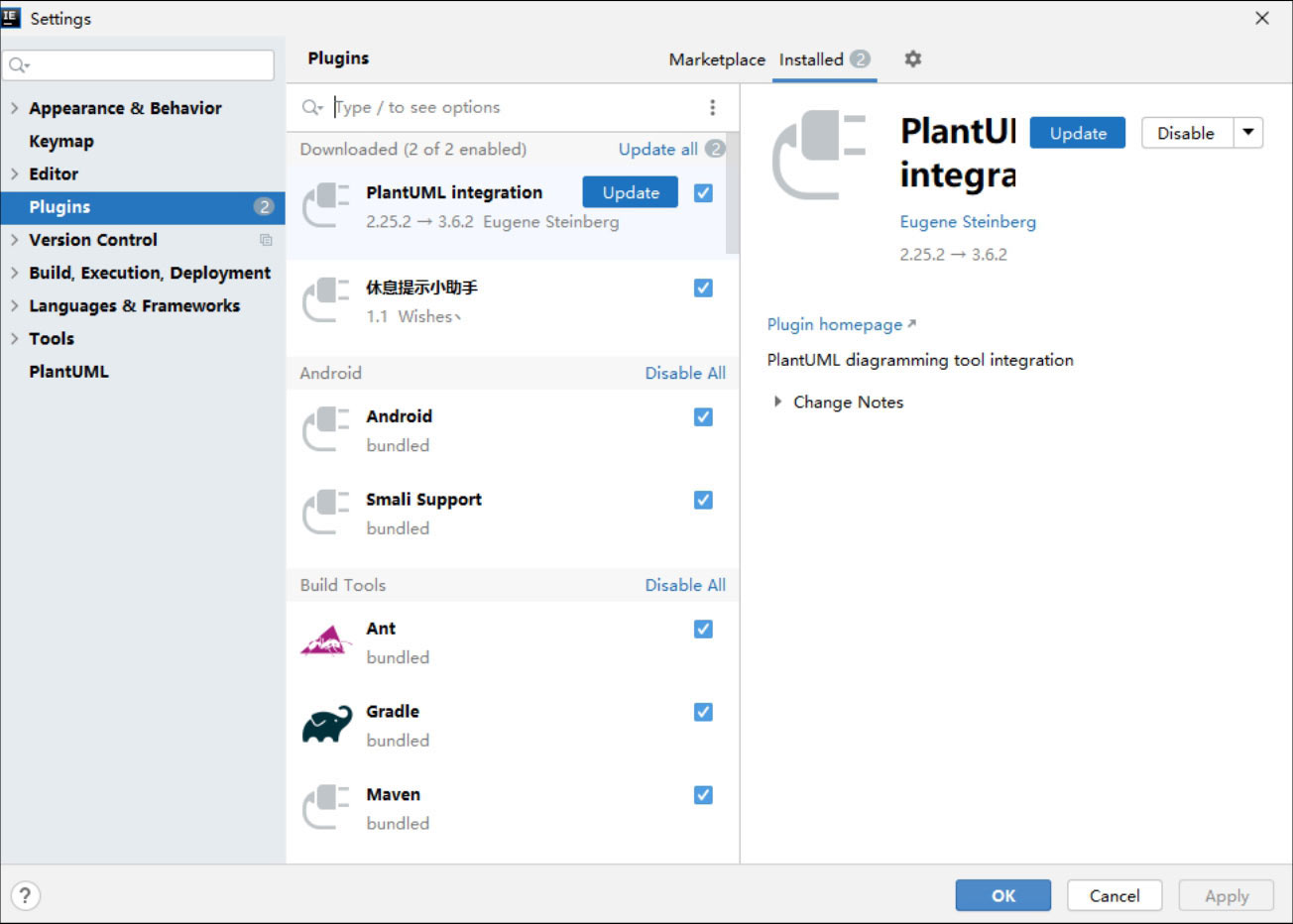Viewport: 1293px width, 924px height.
Task: Expand the Editor settings node
Action: point(14,173)
